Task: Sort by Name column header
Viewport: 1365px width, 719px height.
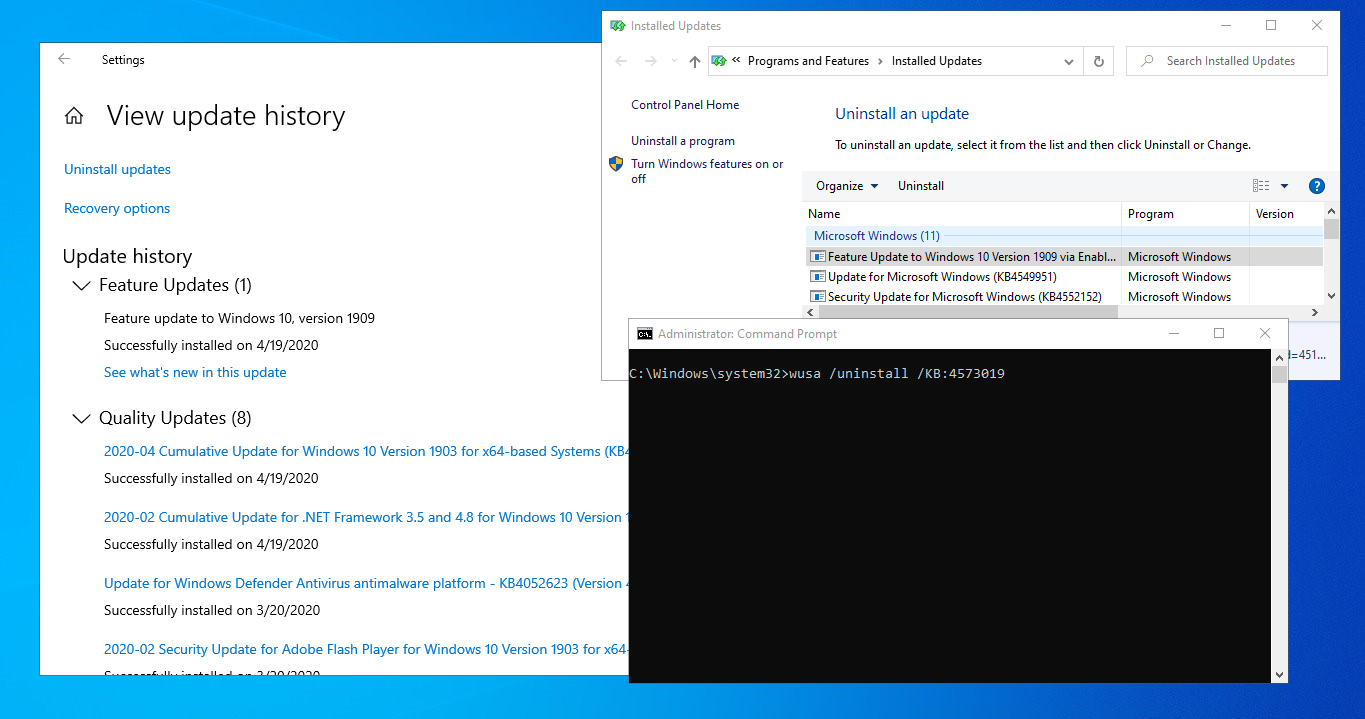Action: tap(962, 214)
